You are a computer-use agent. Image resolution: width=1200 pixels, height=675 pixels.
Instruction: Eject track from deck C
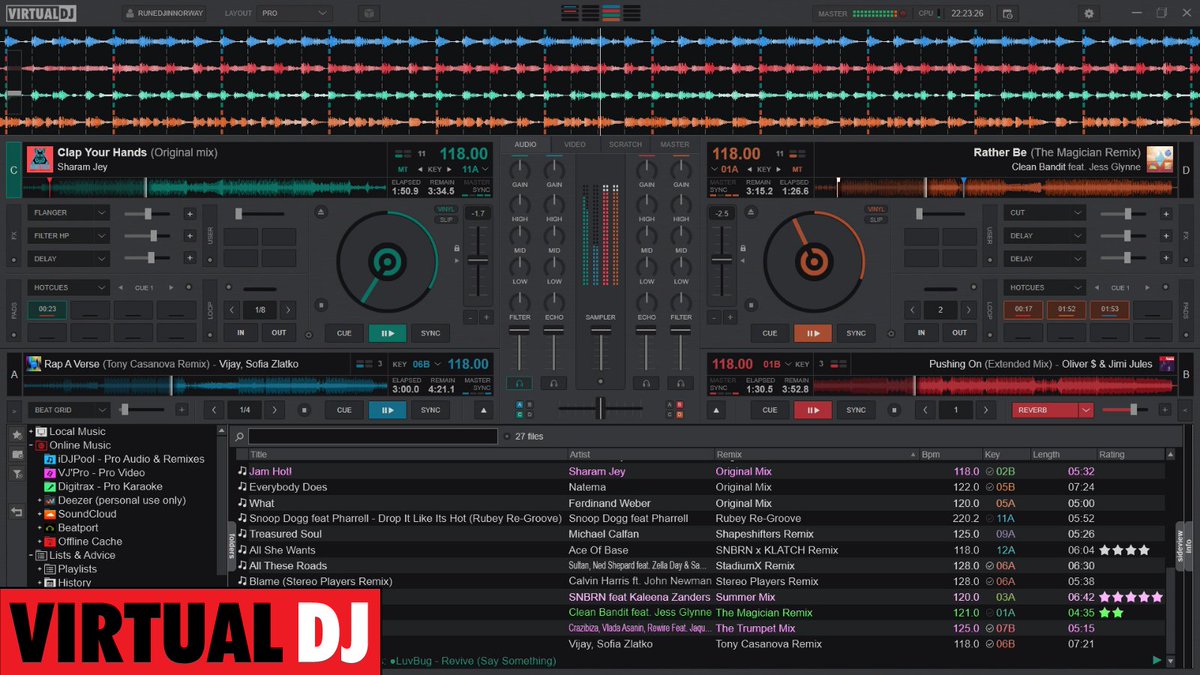(x=320, y=213)
